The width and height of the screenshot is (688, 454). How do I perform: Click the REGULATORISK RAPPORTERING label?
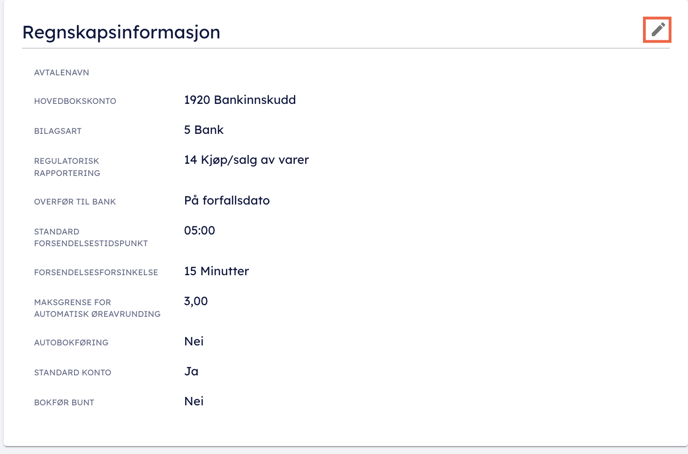click(x=67, y=167)
